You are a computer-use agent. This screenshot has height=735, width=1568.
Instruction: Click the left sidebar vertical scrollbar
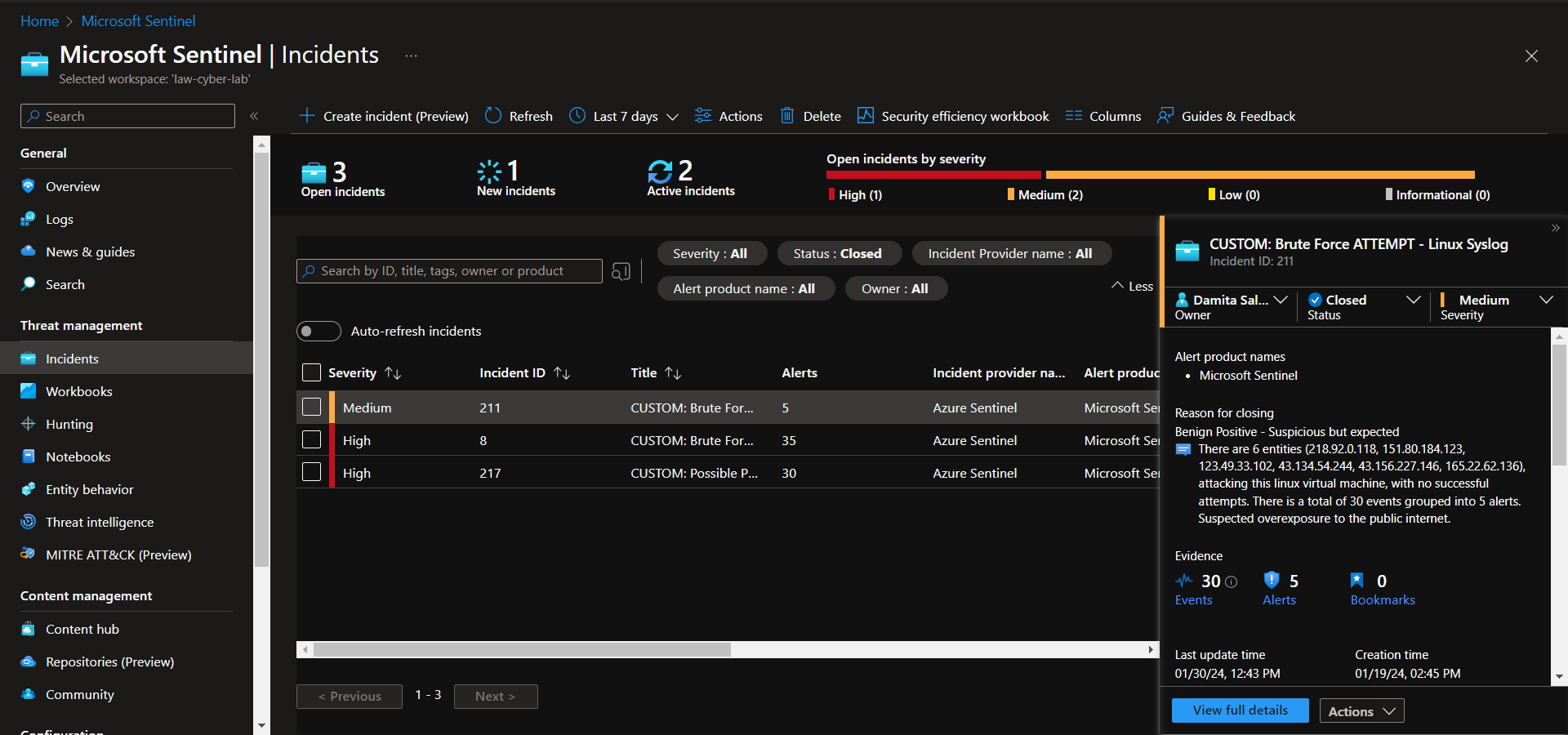(261, 359)
